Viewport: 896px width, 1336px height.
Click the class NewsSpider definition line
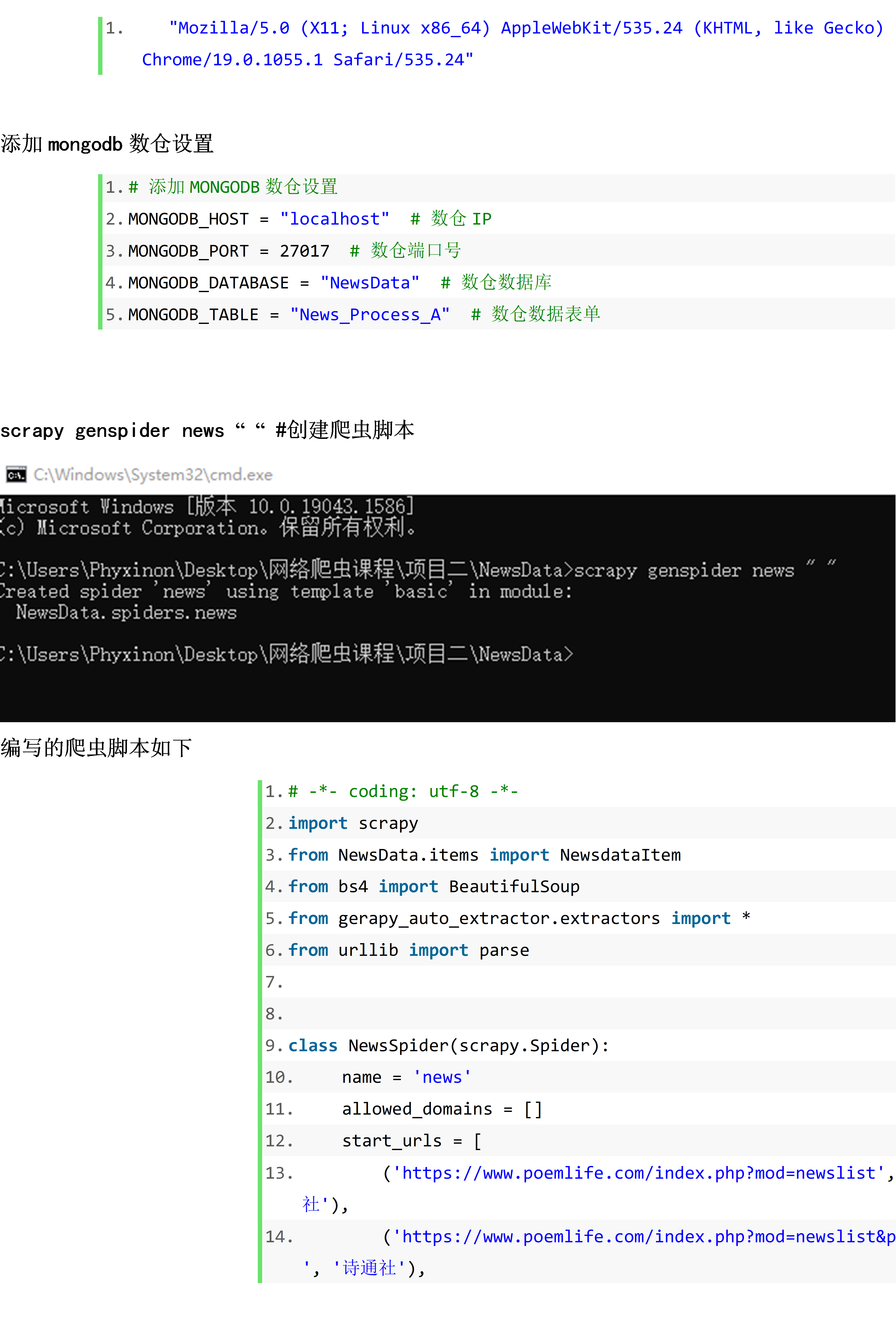point(448,1046)
